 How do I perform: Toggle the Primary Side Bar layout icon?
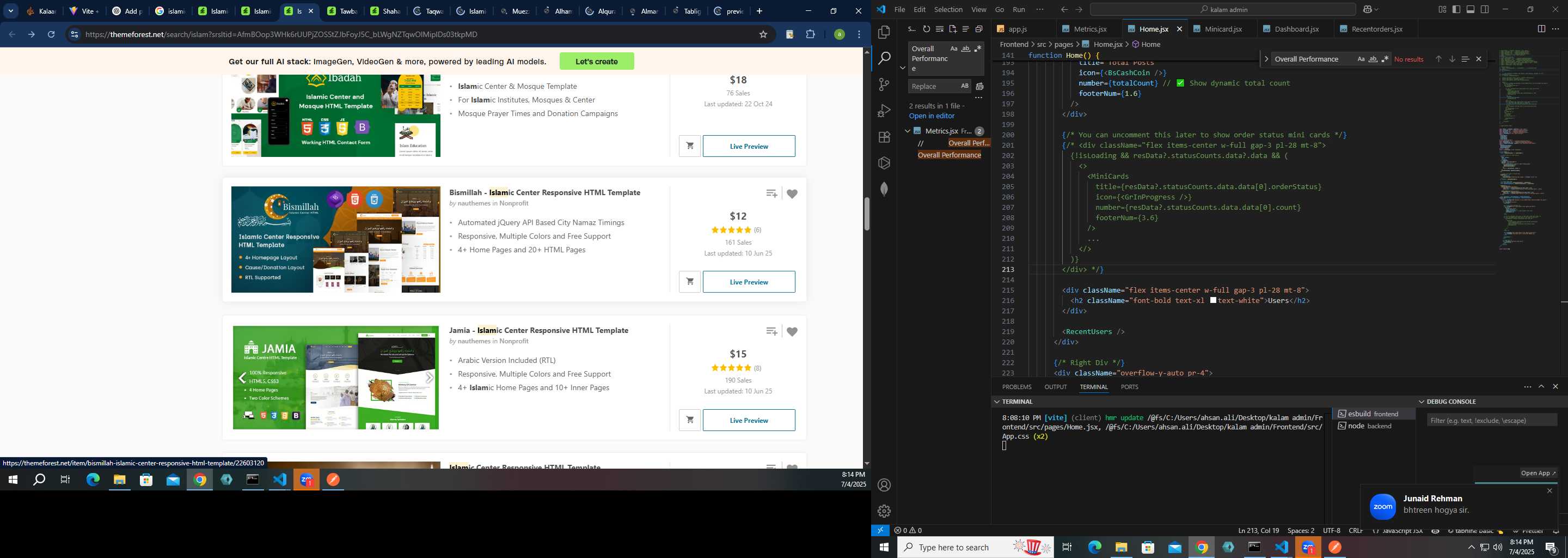click(1456, 10)
